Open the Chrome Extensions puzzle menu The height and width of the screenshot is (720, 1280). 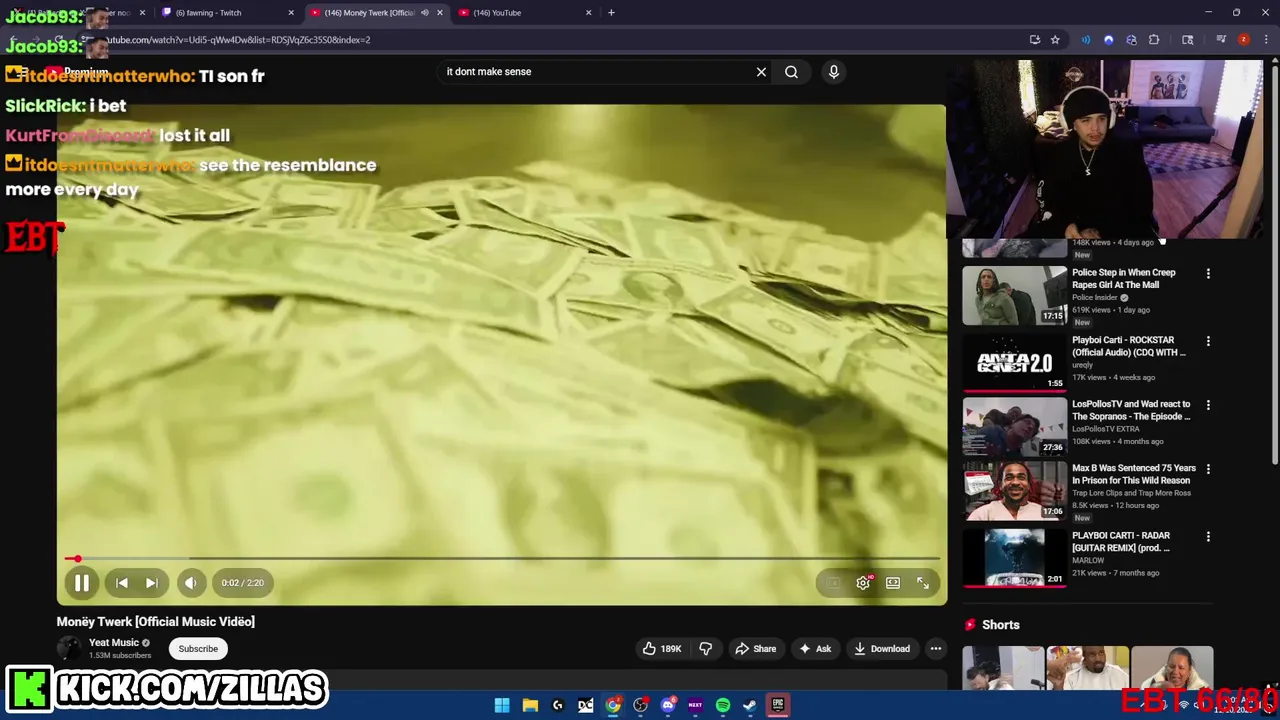(x=1154, y=40)
